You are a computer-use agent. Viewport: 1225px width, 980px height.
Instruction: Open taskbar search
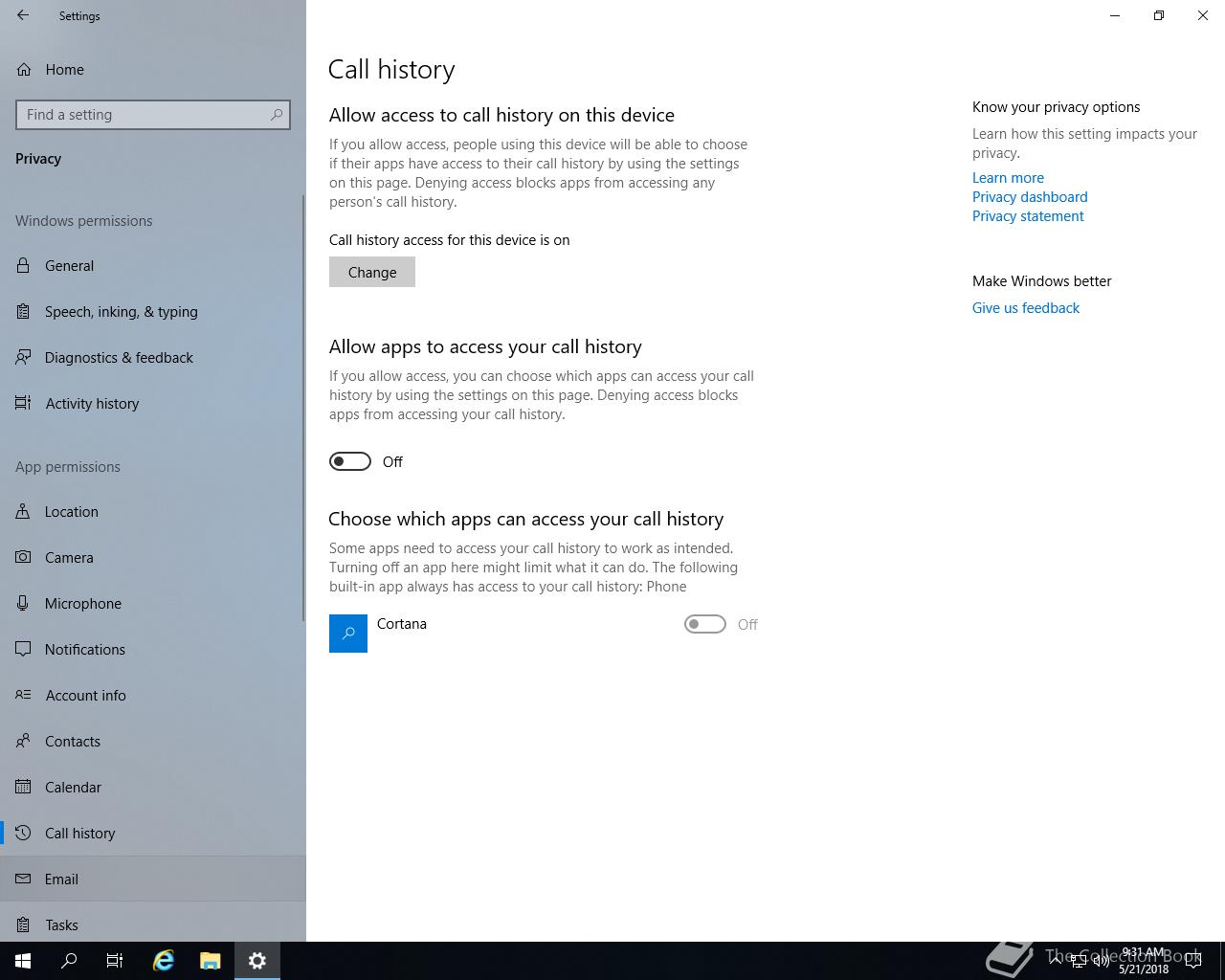(x=69, y=961)
